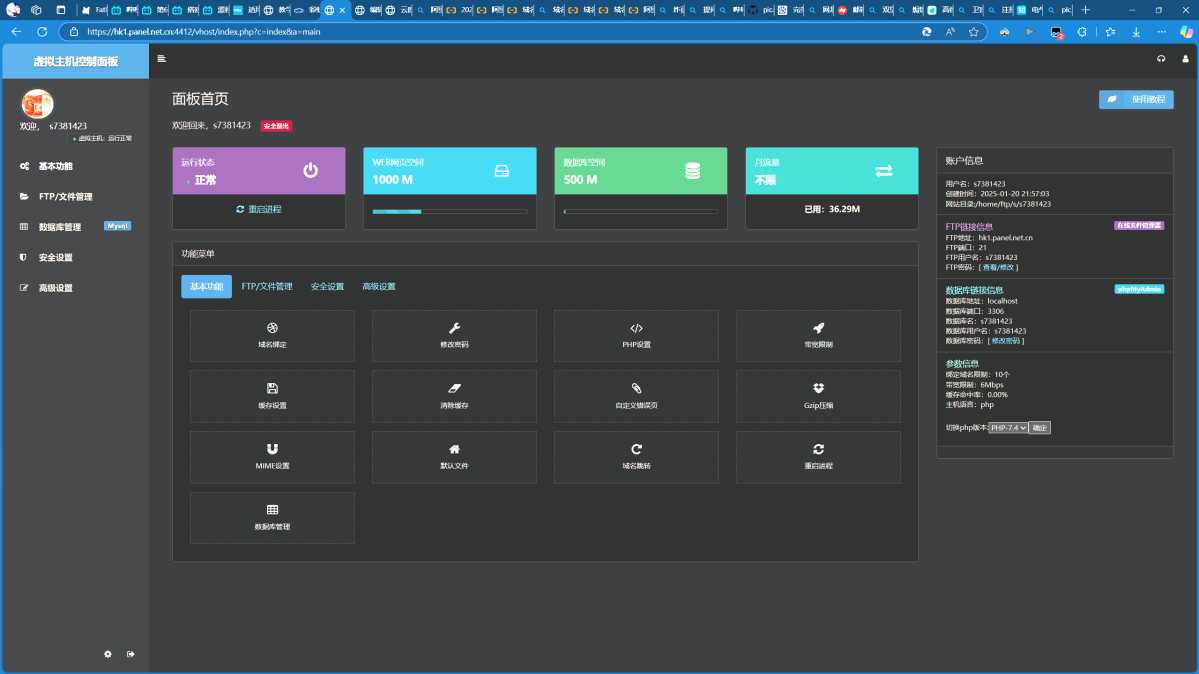This screenshot has width=1199, height=674.
Task: Click the phpMyAdmin badge link
Action: pos(1139,289)
